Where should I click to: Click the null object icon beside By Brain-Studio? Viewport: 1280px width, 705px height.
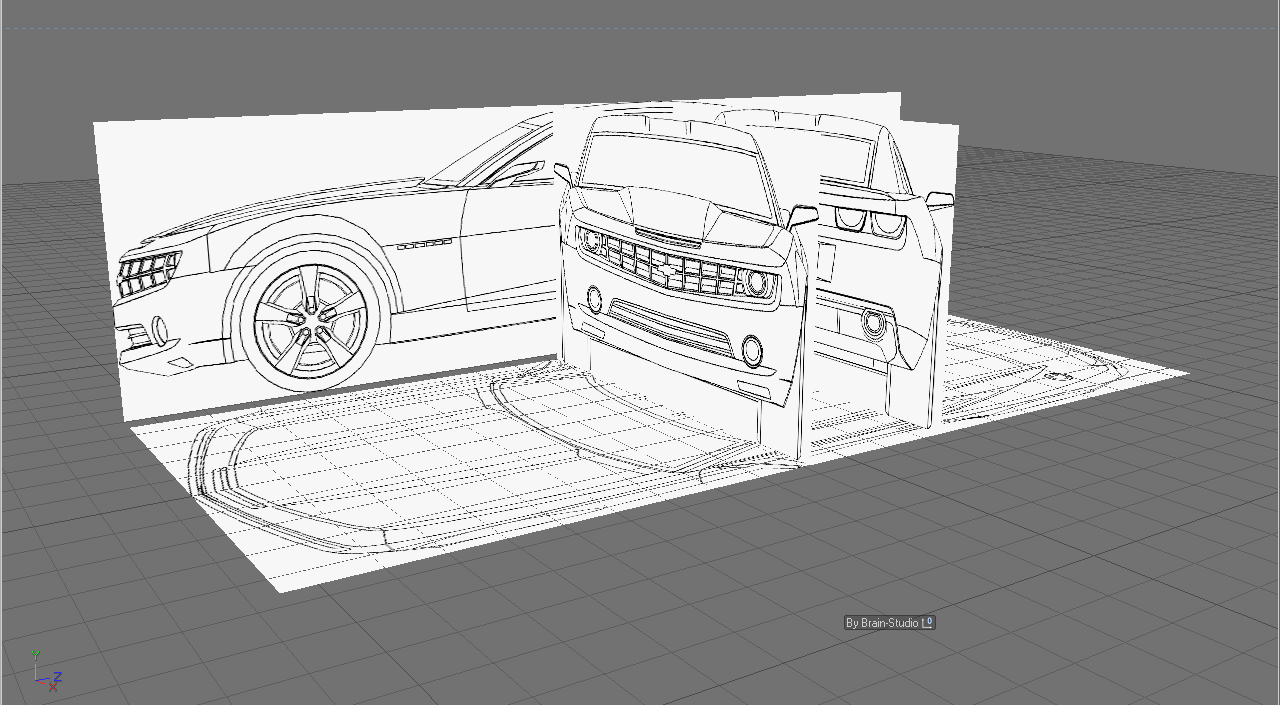tap(928, 622)
